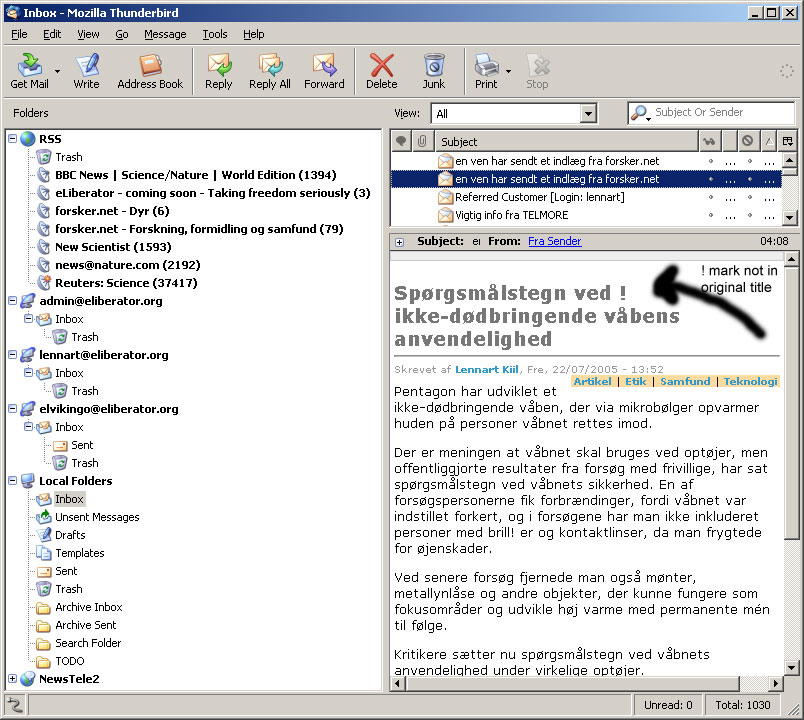The image size is (804, 720).
Task: Open the View filter dropdown showing All
Action: point(514,114)
